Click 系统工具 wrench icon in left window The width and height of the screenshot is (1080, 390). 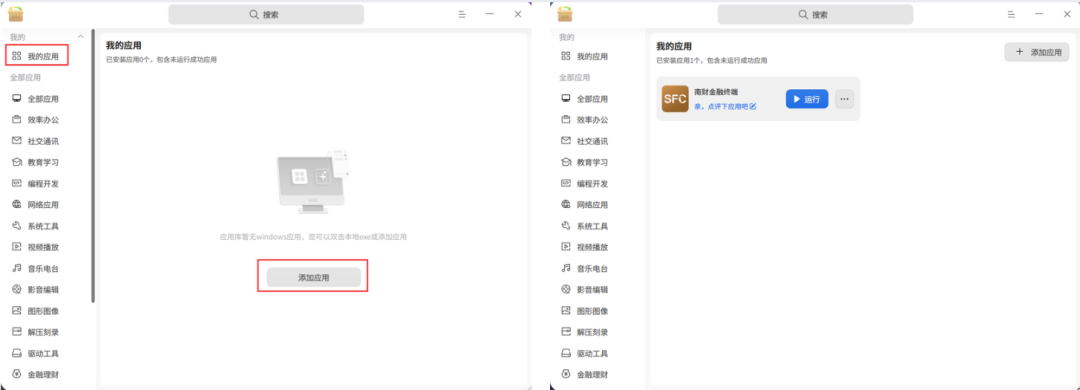(17, 225)
